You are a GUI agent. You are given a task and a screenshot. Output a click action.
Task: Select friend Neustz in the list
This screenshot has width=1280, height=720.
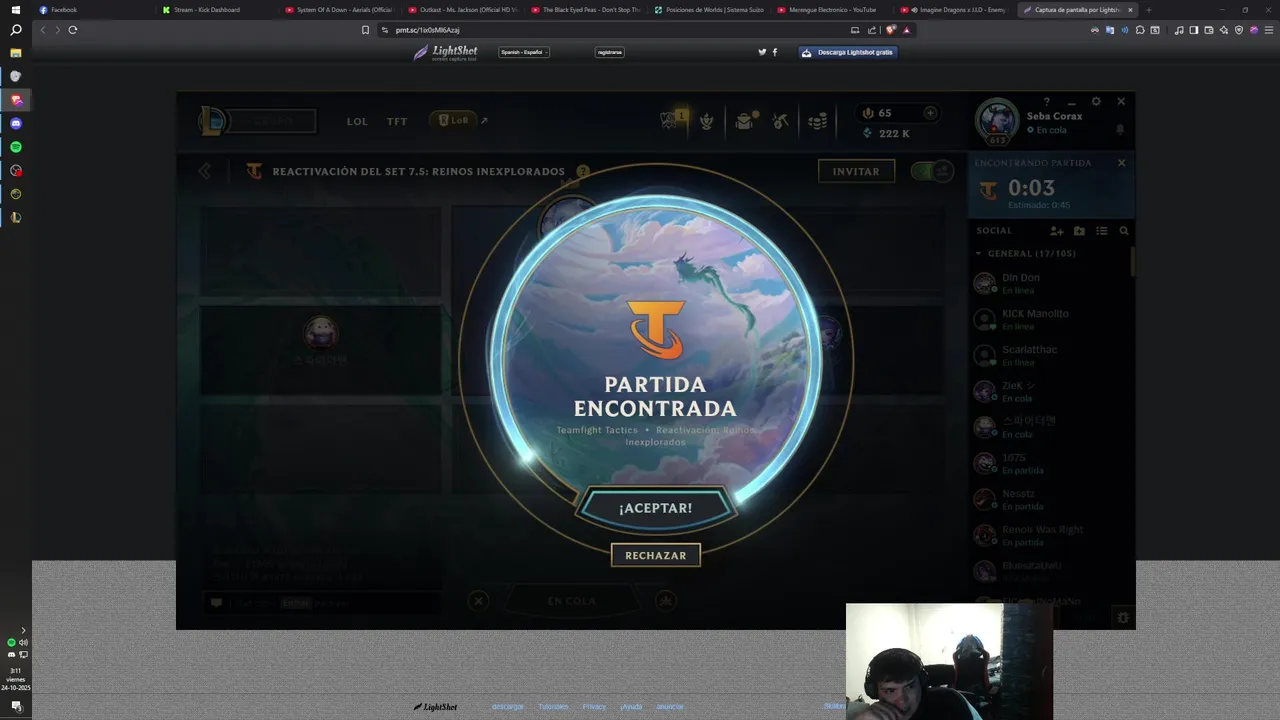tap(1050, 499)
